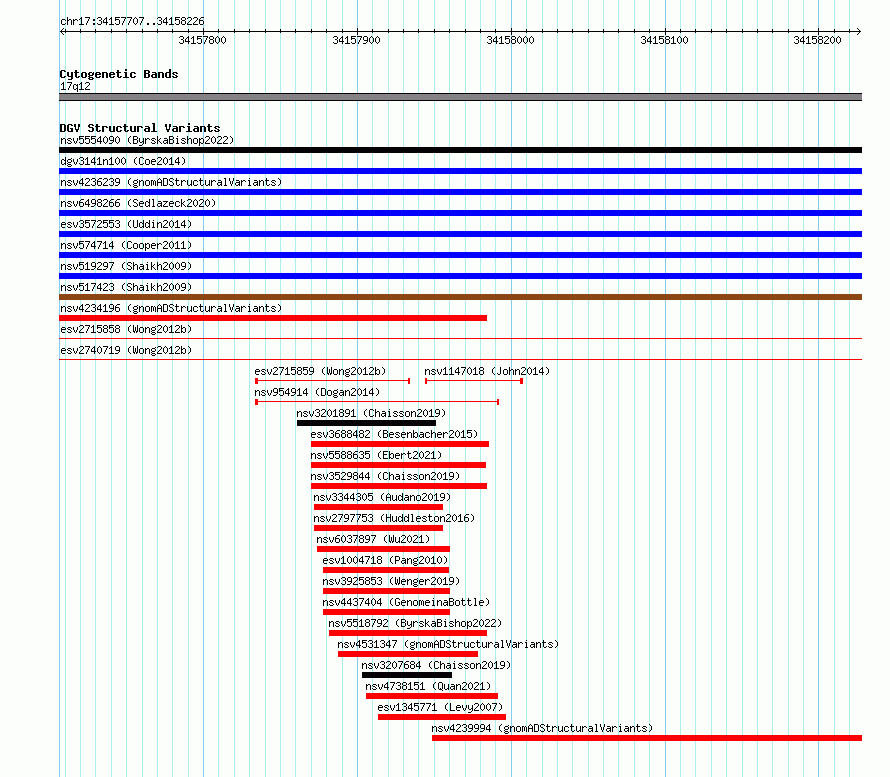This screenshot has height=777, width=890.
Task: Click the blue bar under dgv3141n100
Action: coord(460,171)
